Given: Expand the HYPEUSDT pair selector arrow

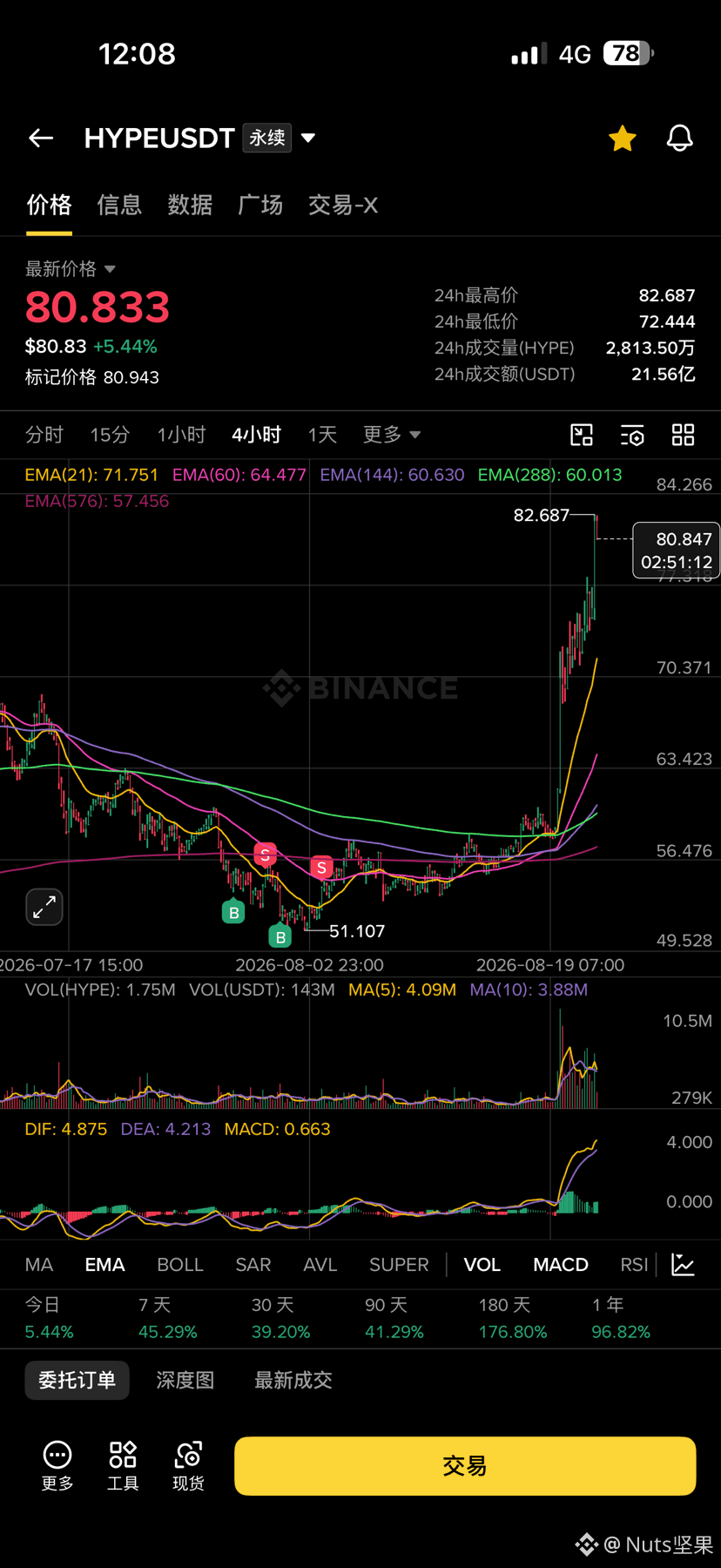Looking at the screenshot, I should point(308,138).
